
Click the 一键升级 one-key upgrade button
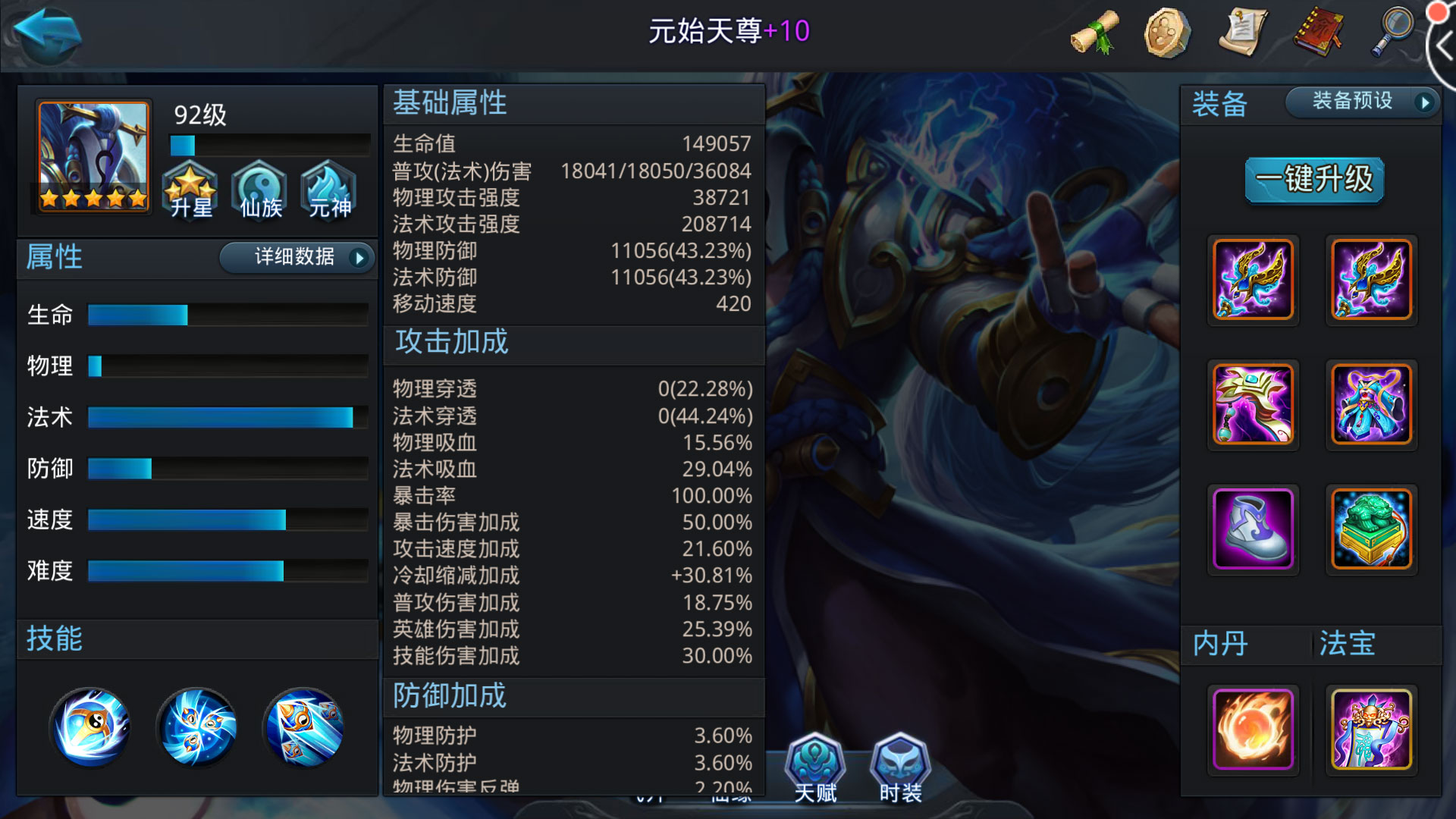[x=1314, y=180]
